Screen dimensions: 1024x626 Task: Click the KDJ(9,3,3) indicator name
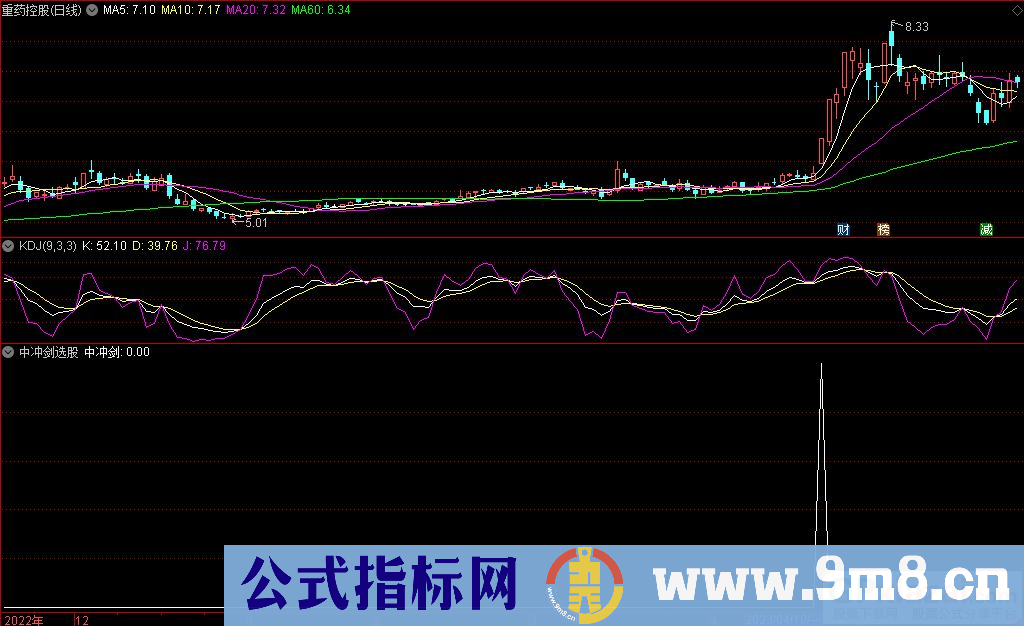[x=48, y=246]
